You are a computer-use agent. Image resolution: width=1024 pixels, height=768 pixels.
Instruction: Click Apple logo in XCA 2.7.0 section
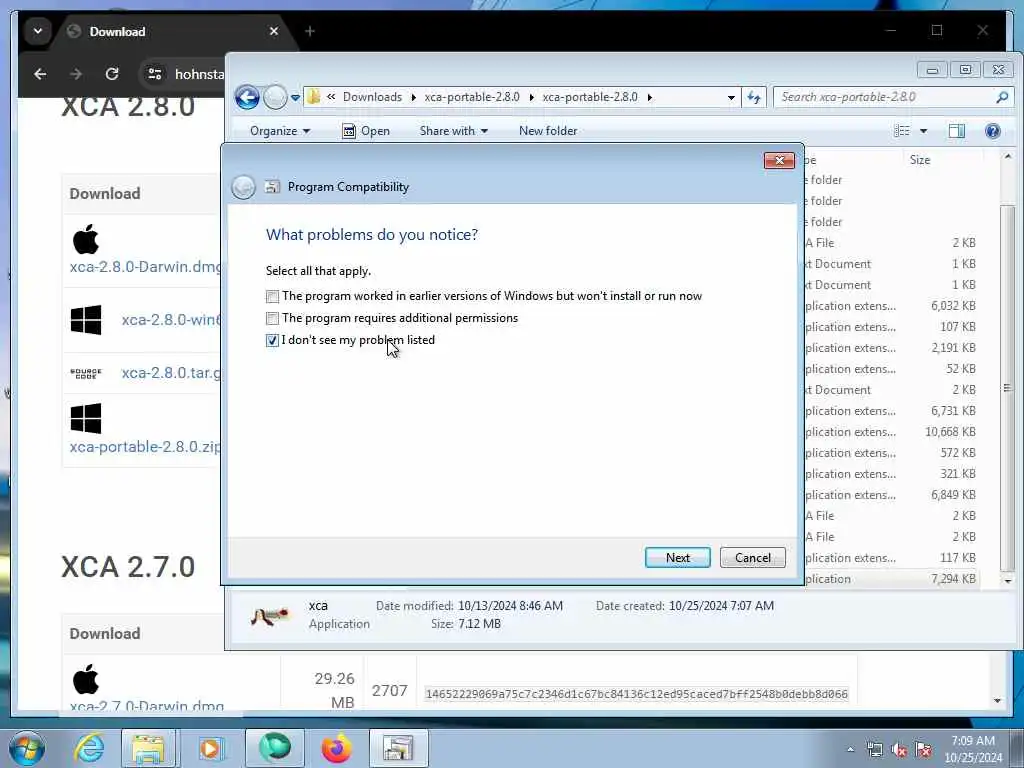point(86,679)
